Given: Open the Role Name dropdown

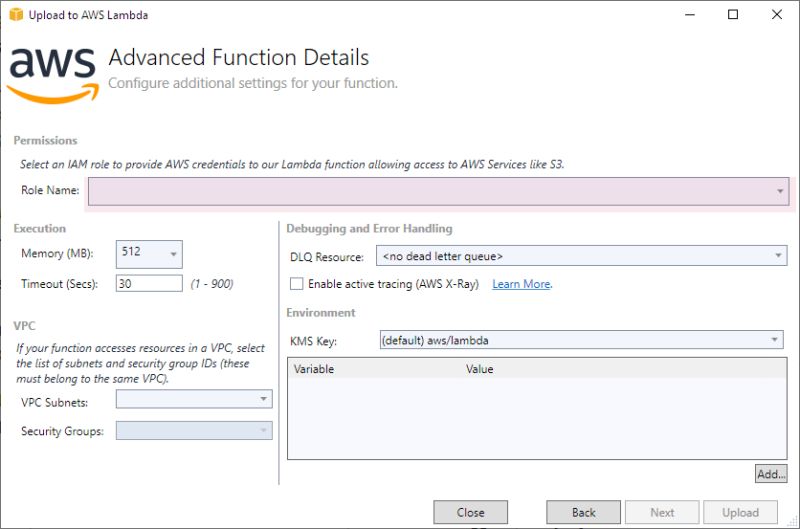Looking at the screenshot, I should click(x=438, y=191).
